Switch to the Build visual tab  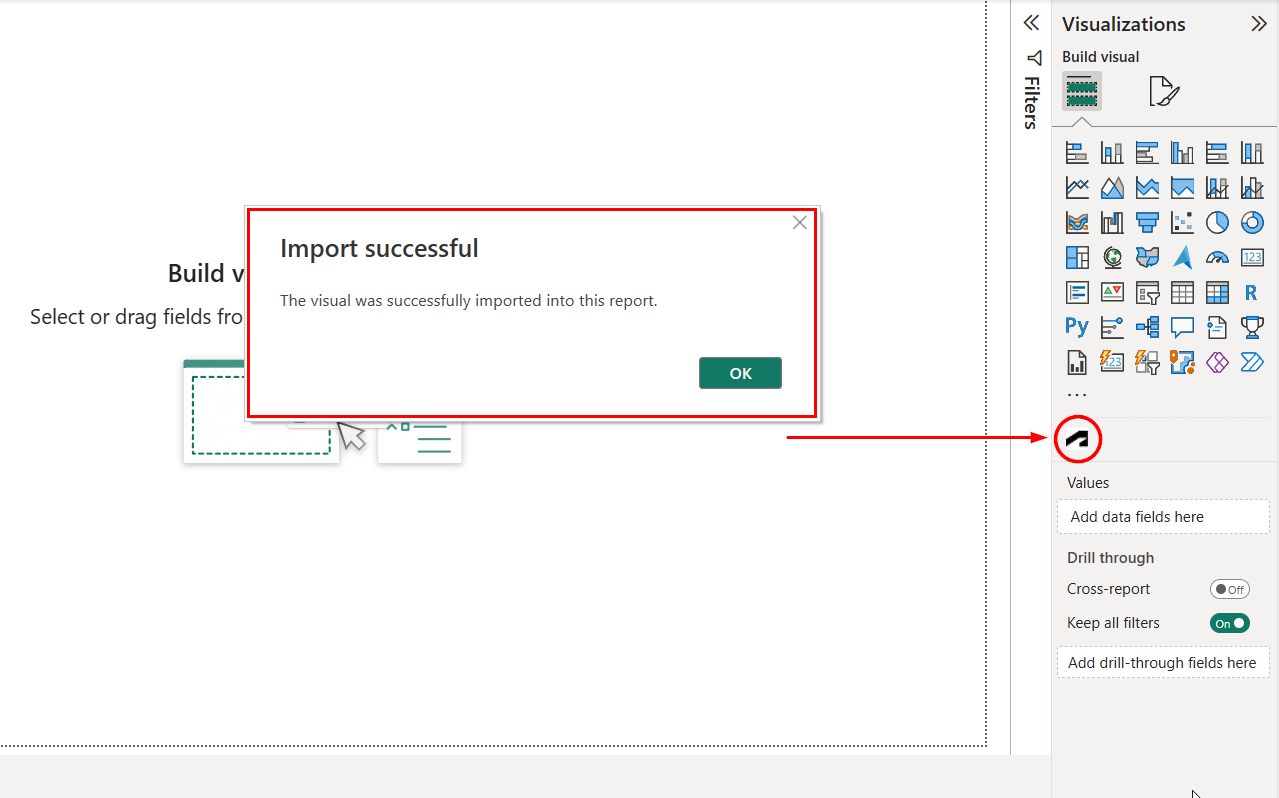point(1082,92)
